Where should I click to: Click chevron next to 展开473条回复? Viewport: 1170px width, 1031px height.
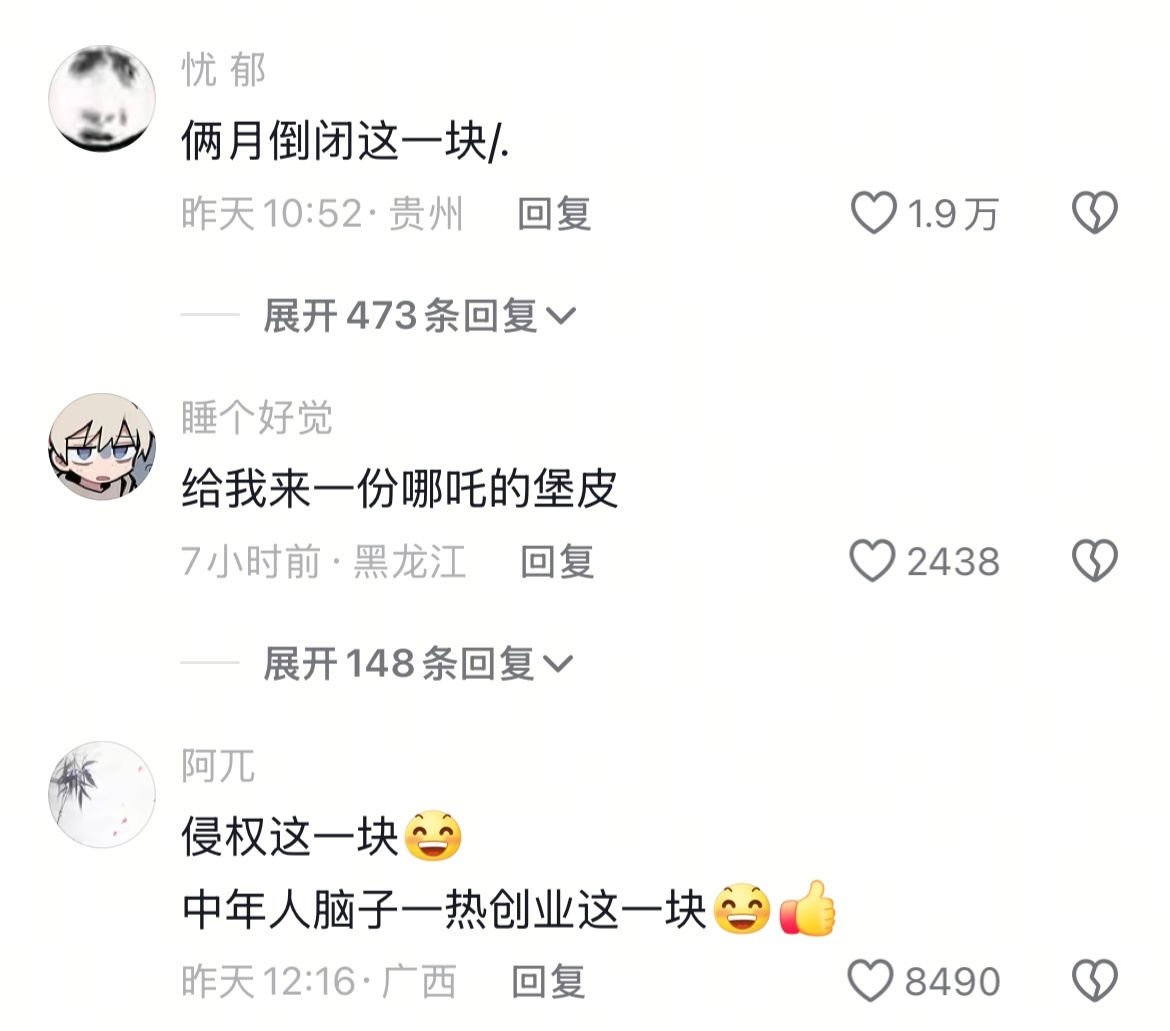tap(560, 317)
